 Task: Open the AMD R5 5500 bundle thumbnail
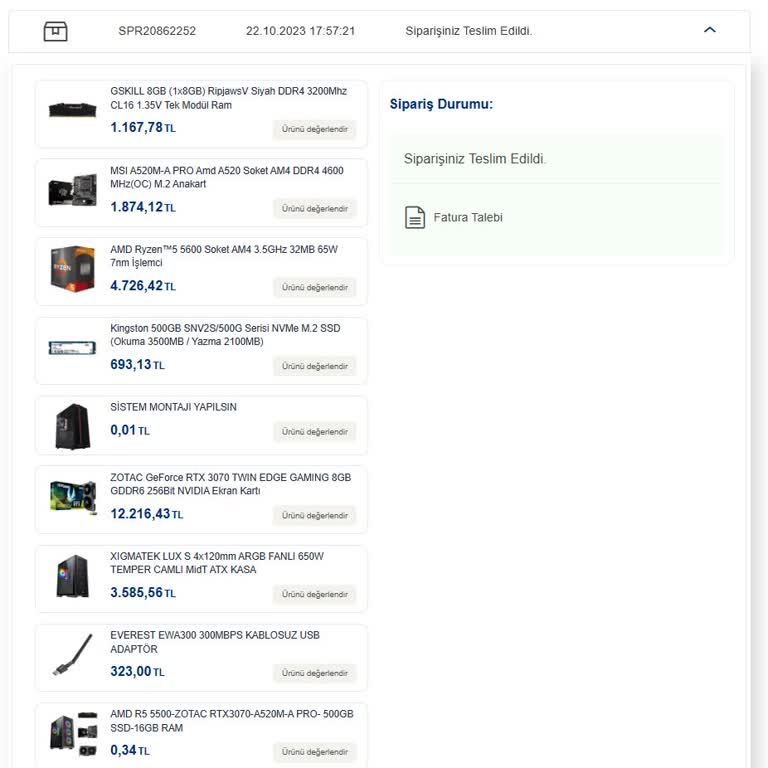click(73, 734)
